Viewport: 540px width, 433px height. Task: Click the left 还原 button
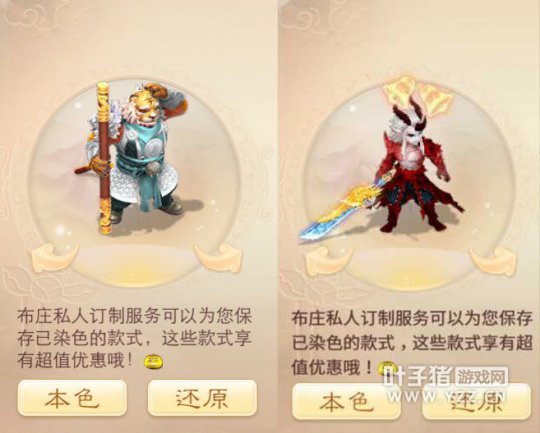[202, 398]
